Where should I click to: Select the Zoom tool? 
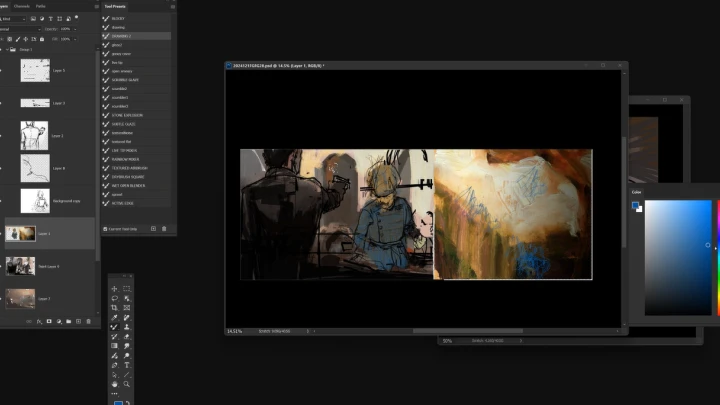[x=127, y=384]
